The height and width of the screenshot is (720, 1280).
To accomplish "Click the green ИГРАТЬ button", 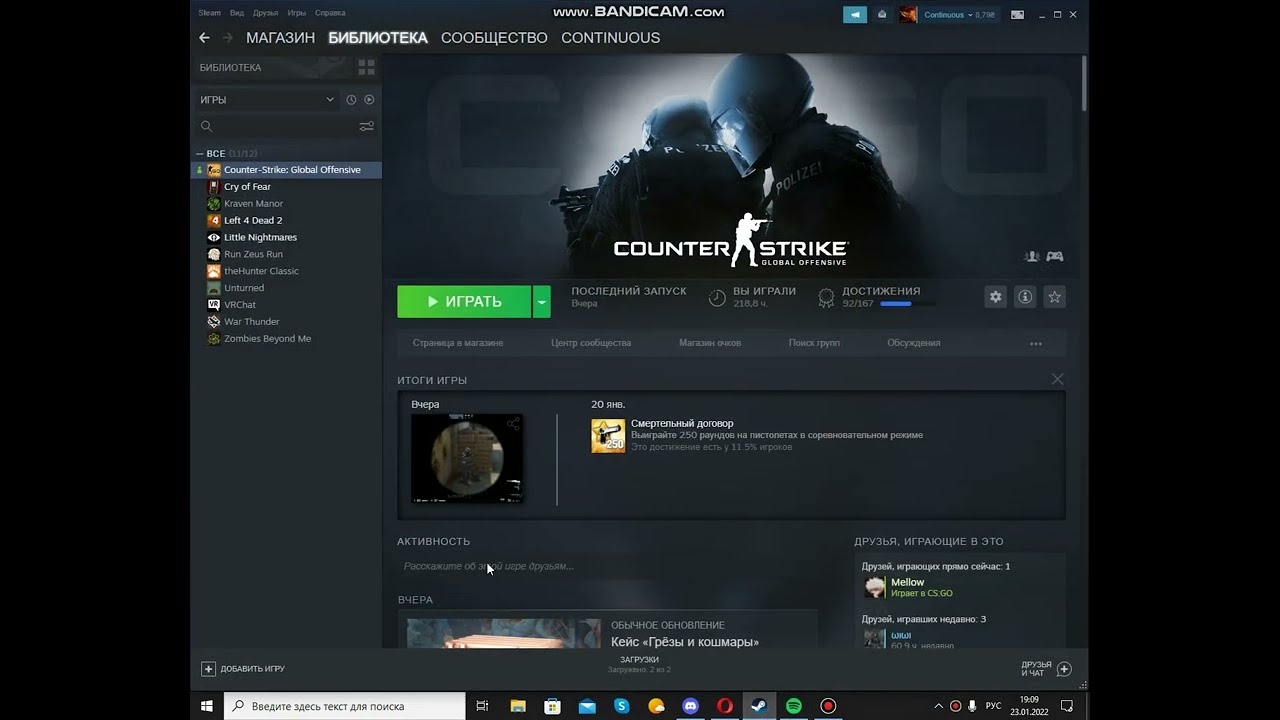I will point(465,302).
